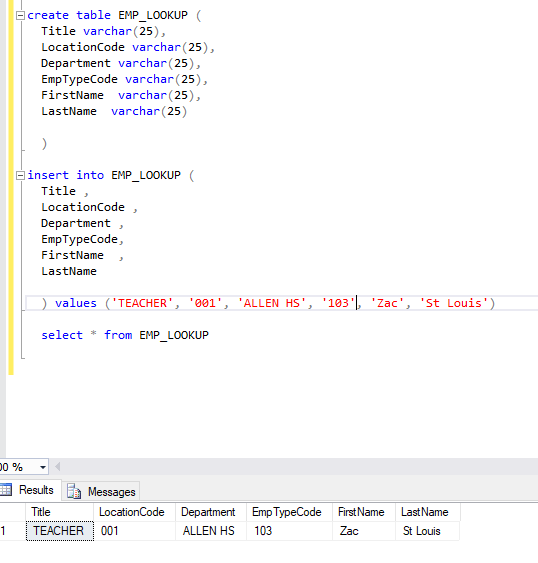
Task: Switch to the Results tab
Action: point(30,490)
